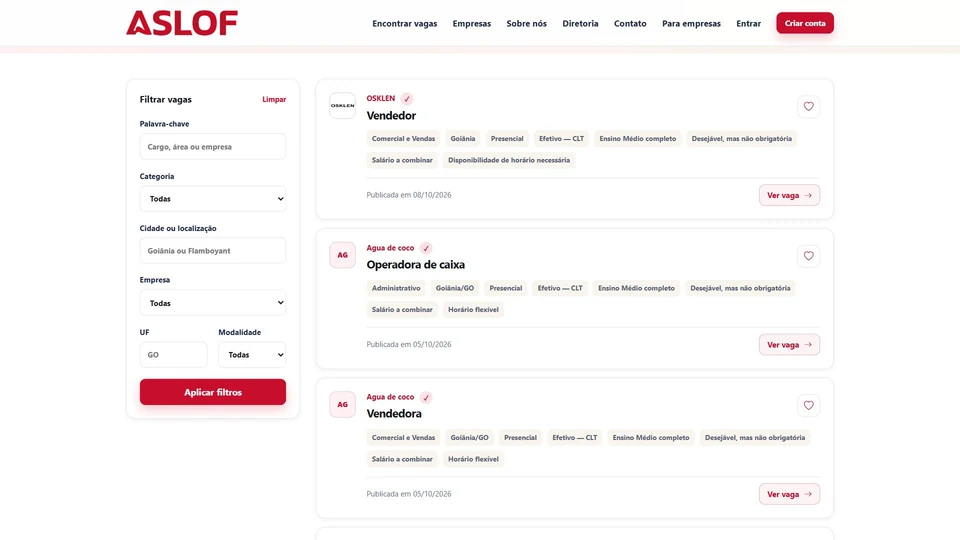Open the OSKLEN company logo thumbnail

[342, 105]
